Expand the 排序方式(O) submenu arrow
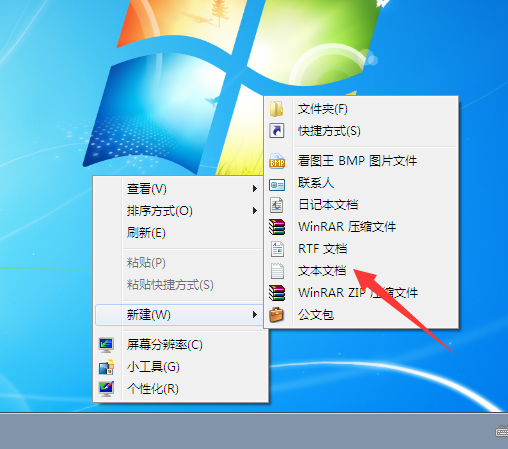The image size is (508, 449). pyautogui.click(x=255, y=211)
